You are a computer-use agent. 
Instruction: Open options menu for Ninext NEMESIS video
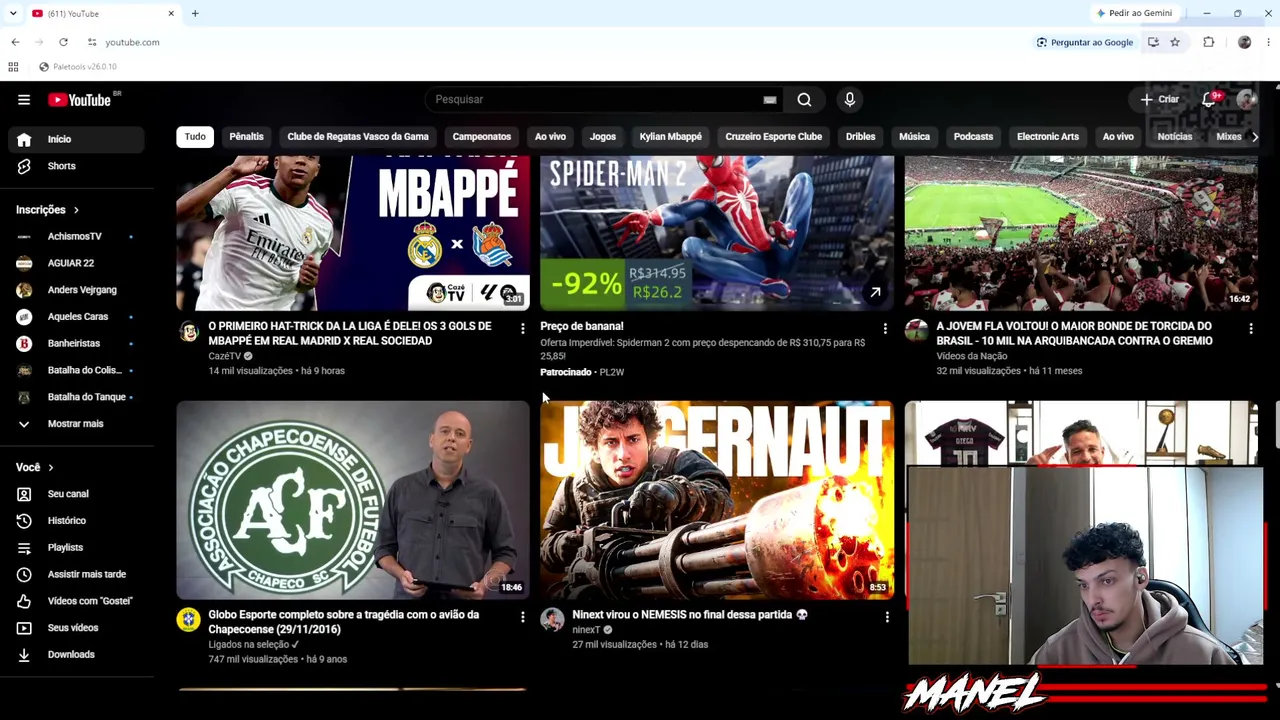coord(887,617)
